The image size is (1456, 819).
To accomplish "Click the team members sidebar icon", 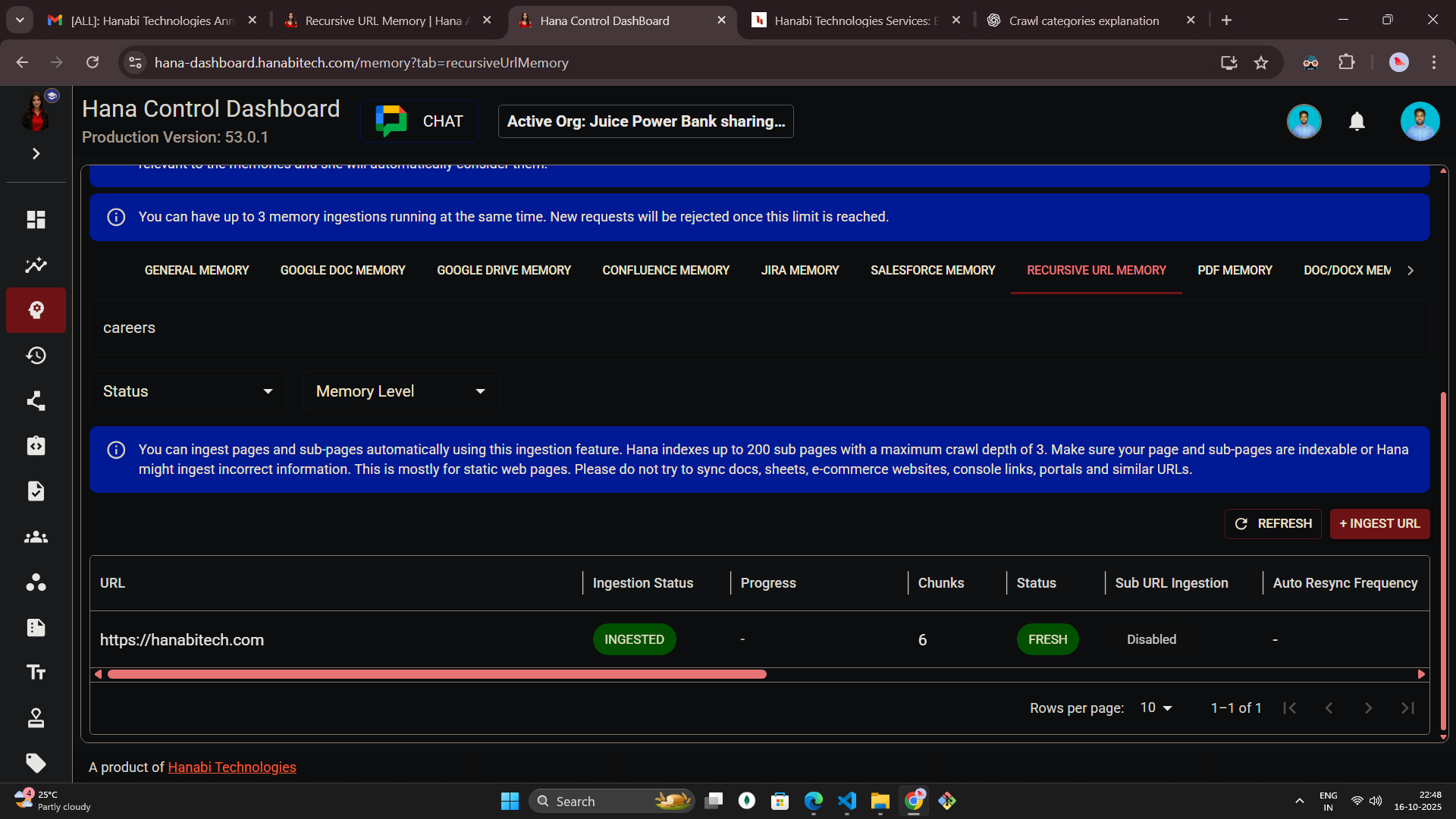I will coord(36,537).
